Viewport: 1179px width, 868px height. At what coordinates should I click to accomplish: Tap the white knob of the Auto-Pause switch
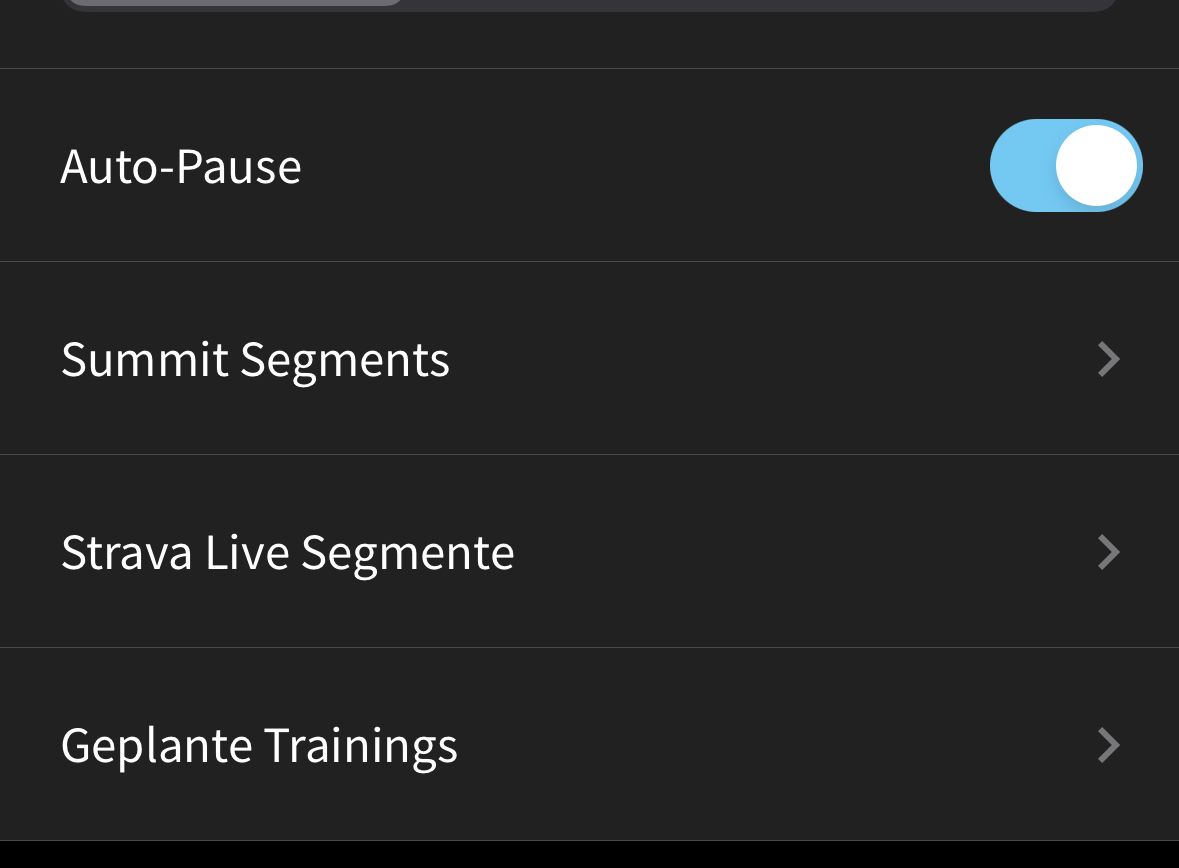tap(1096, 166)
